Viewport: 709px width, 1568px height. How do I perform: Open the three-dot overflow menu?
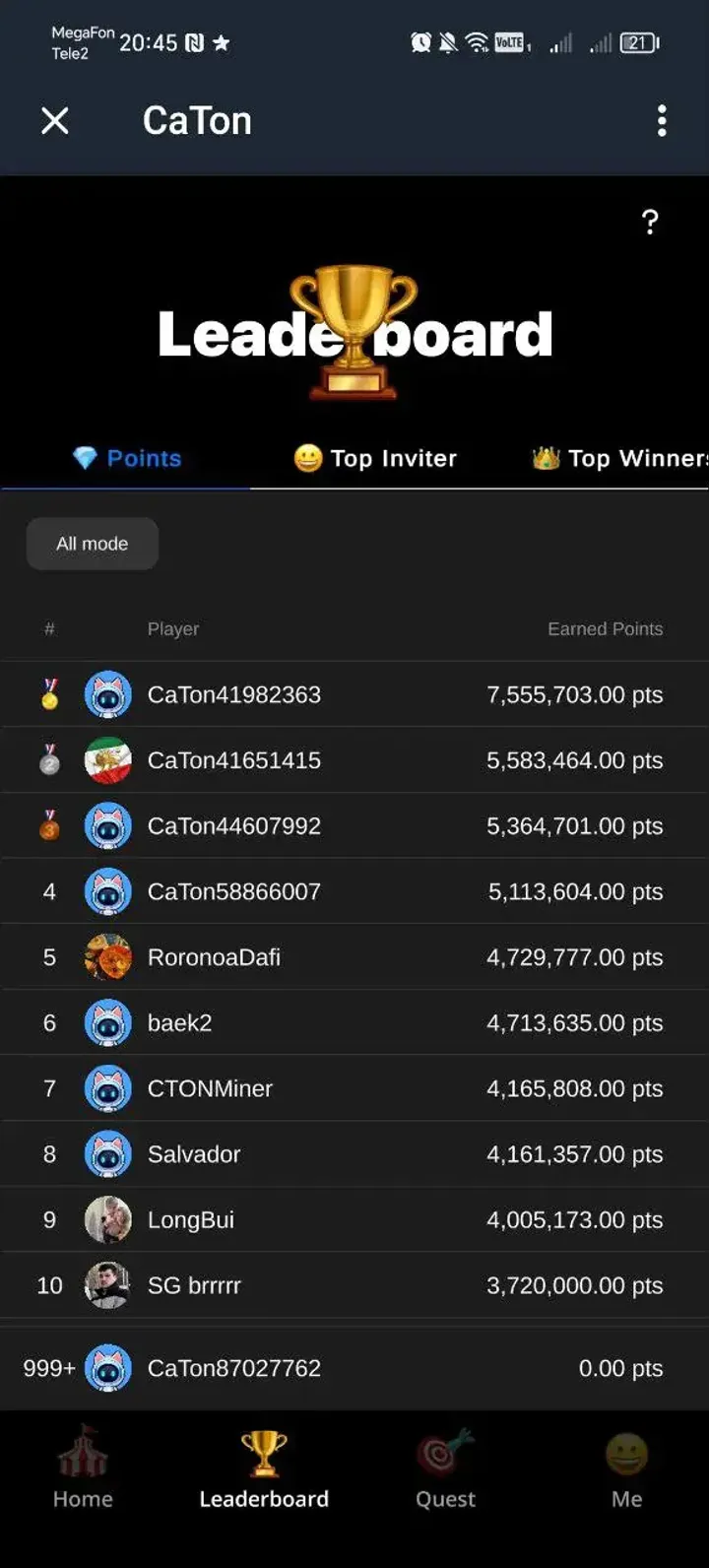[x=662, y=120]
